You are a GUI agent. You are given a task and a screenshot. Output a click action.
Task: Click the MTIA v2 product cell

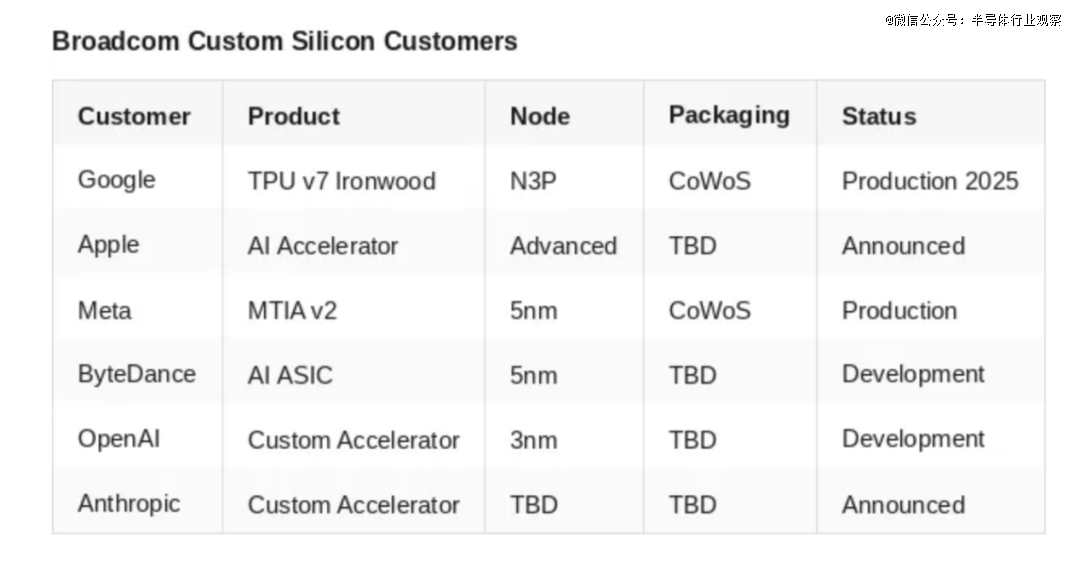click(293, 310)
